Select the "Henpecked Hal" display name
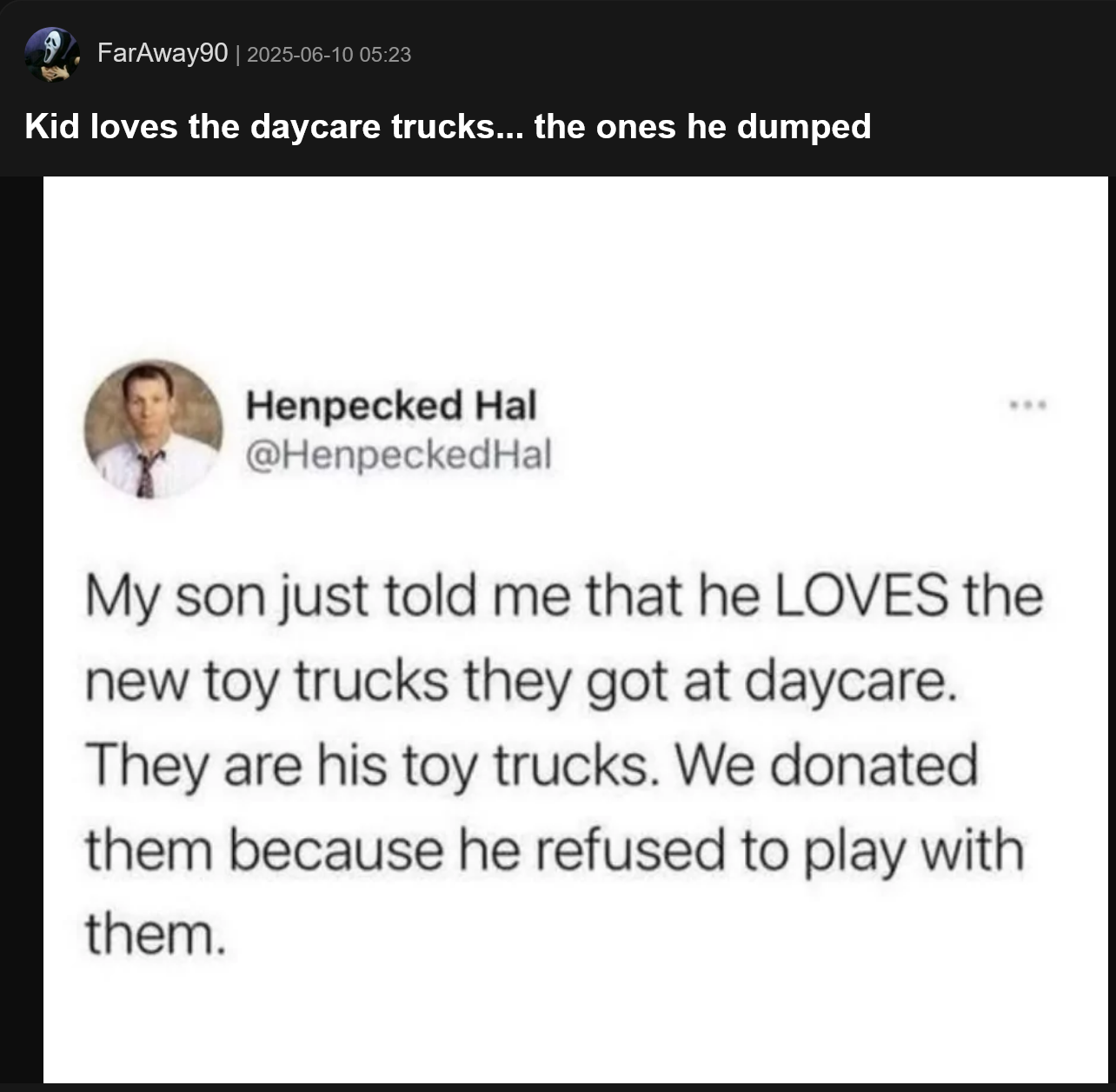The width and height of the screenshot is (1116, 1092). tap(391, 405)
